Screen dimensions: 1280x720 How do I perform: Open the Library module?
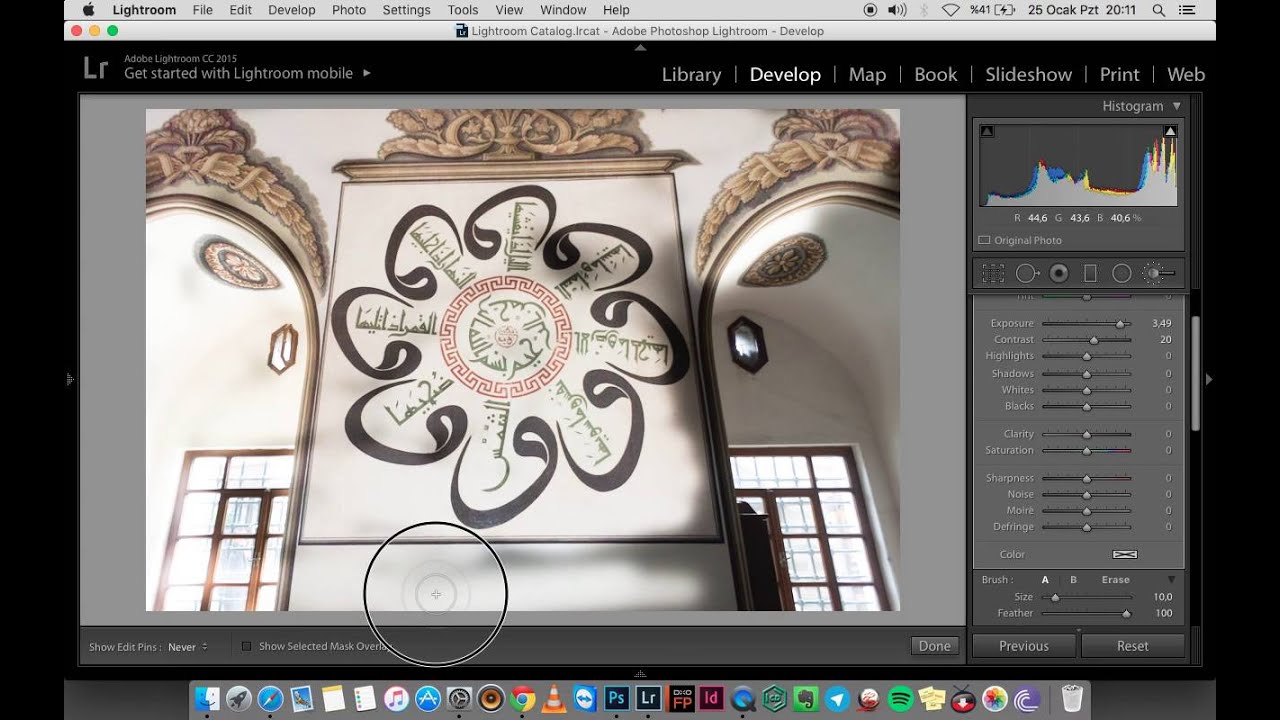click(691, 74)
